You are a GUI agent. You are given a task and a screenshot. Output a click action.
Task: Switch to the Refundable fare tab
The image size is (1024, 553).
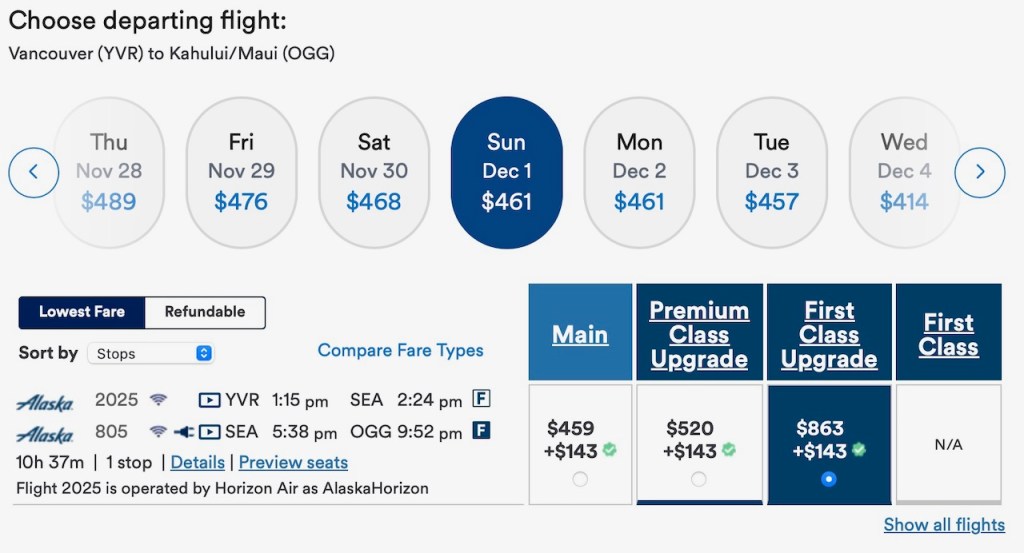[204, 312]
